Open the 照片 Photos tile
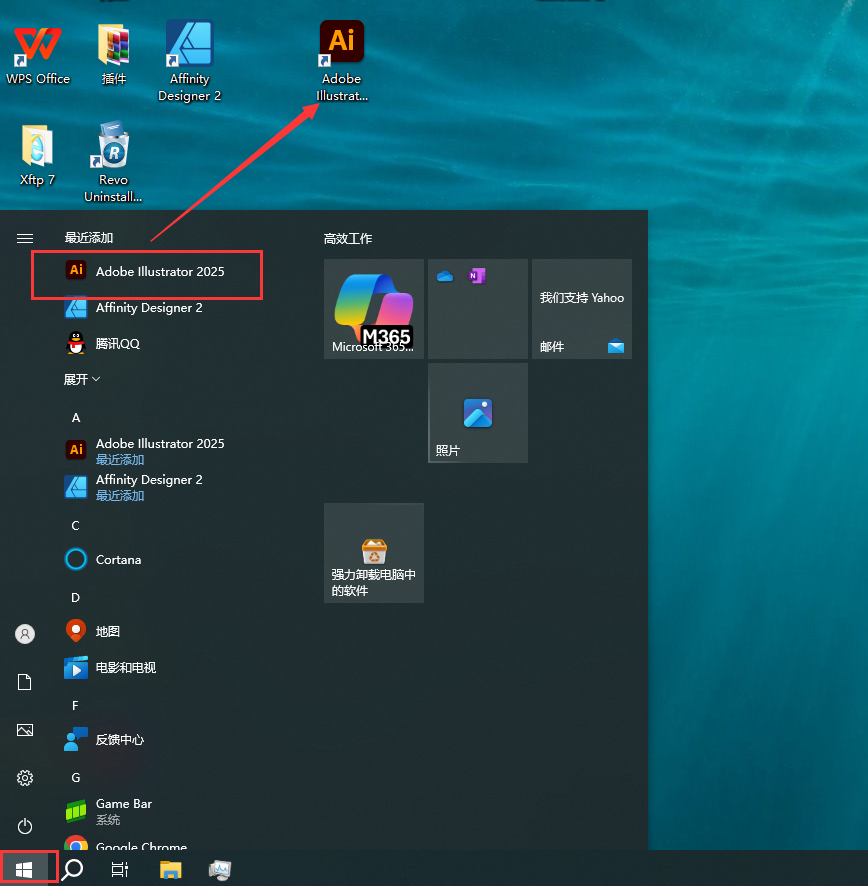The image size is (868, 886). [x=478, y=413]
